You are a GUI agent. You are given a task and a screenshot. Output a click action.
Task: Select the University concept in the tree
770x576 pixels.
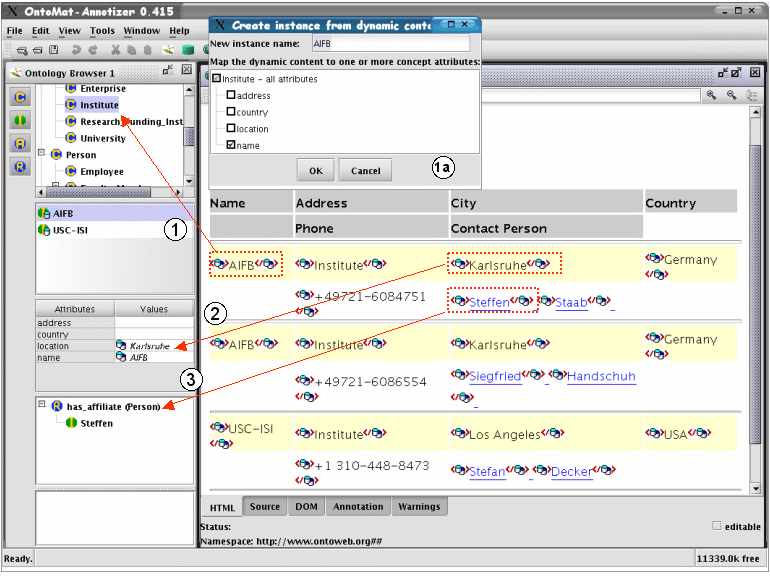[x=96, y=138]
